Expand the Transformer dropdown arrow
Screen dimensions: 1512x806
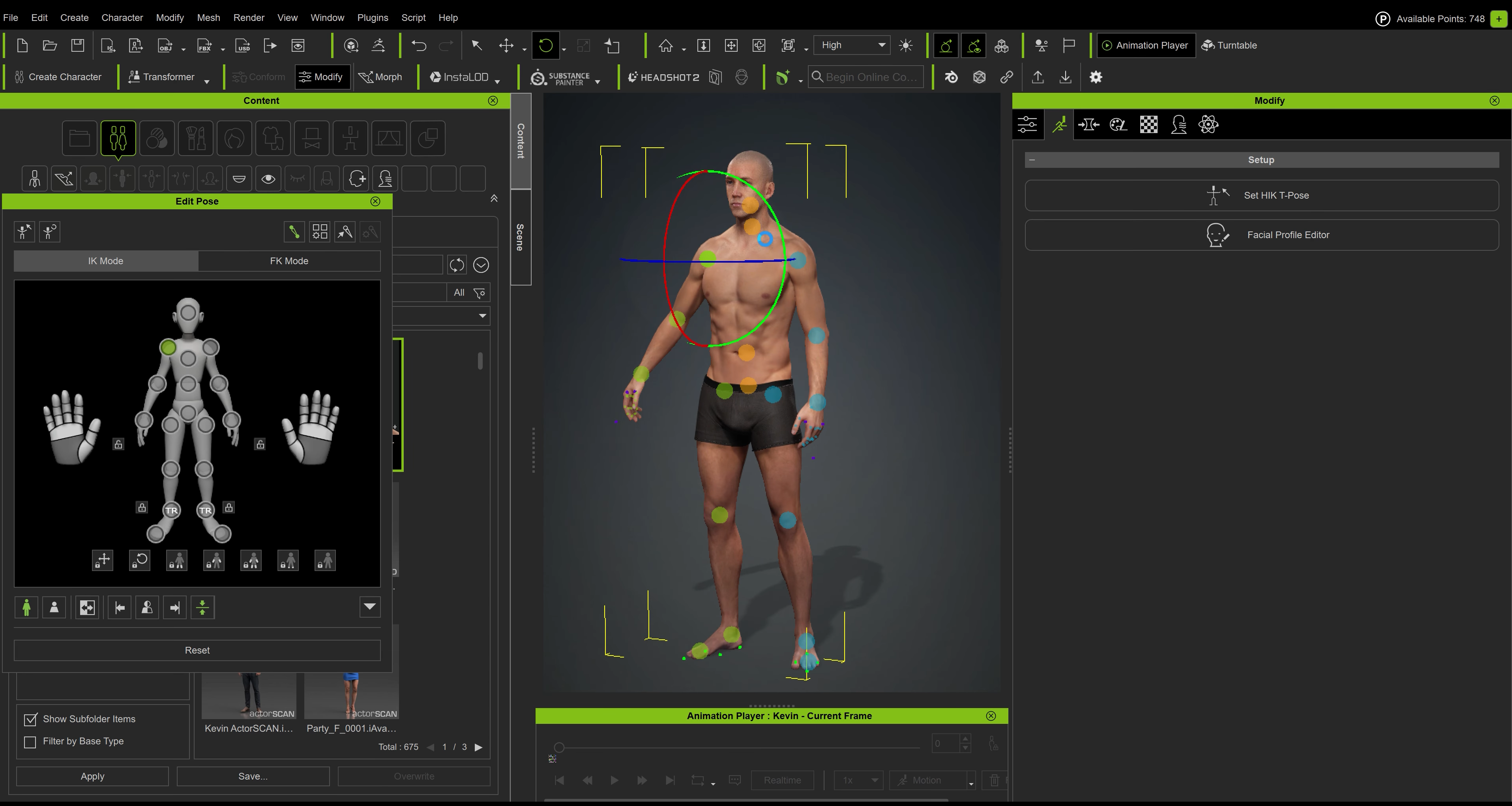[206, 82]
